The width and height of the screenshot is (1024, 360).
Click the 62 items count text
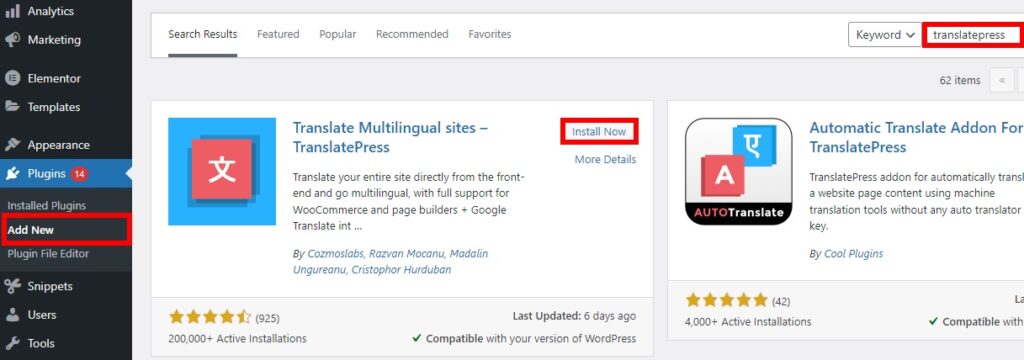point(960,80)
